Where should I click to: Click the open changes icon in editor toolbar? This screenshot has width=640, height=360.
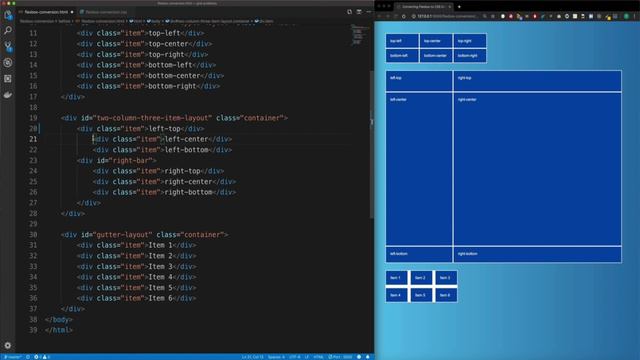point(349,12)
